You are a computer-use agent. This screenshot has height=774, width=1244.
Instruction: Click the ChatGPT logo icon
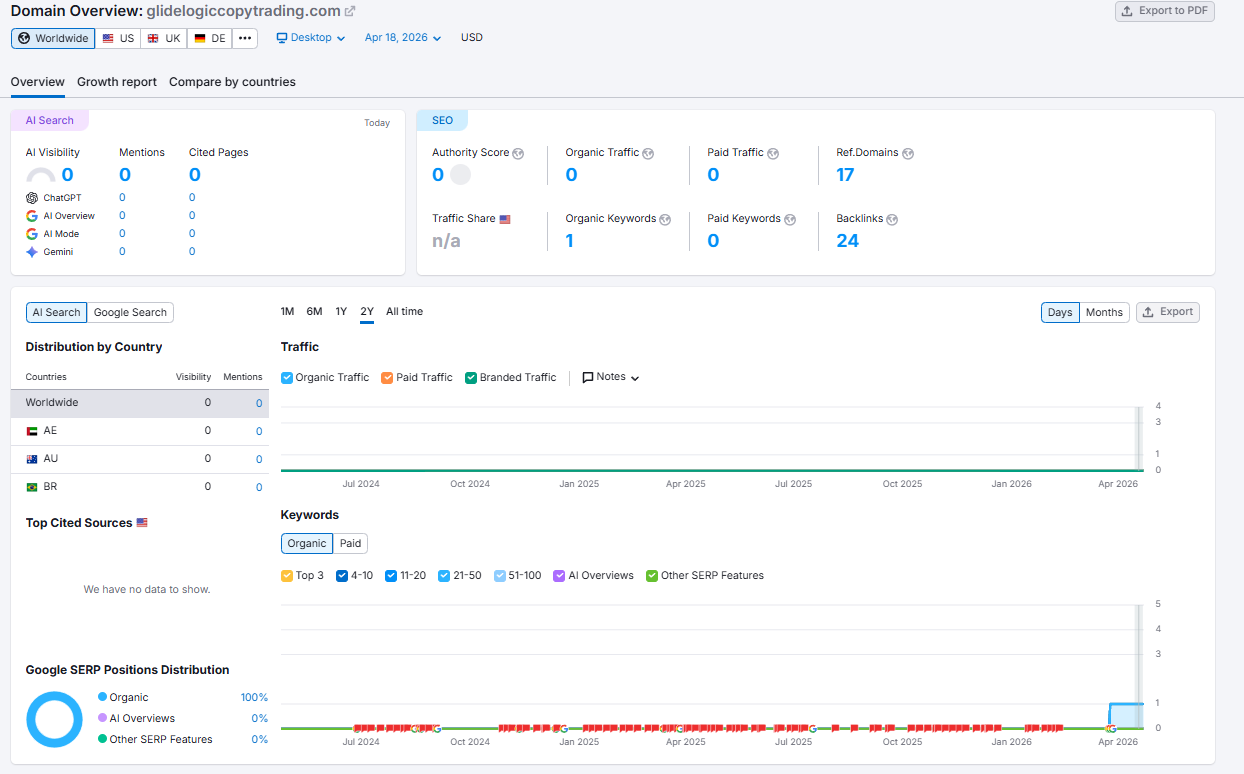tap(32, 198)
